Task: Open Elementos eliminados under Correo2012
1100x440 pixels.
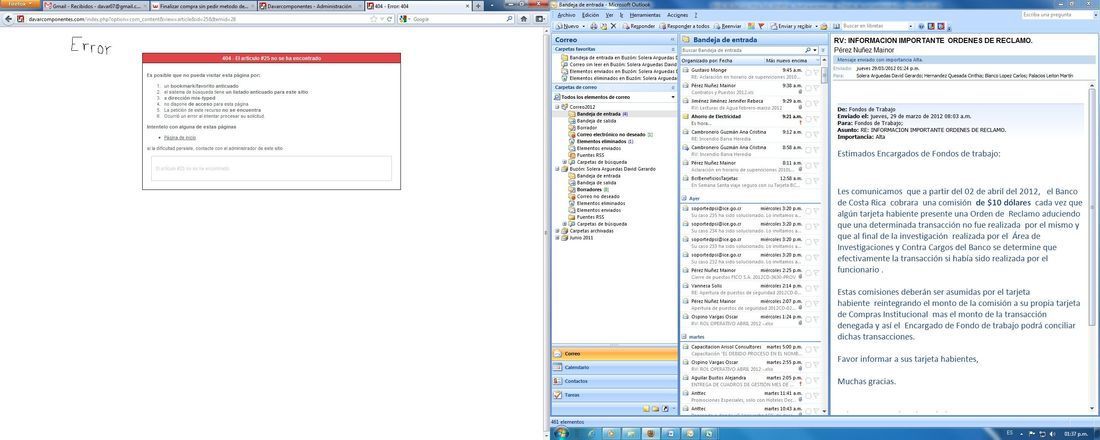Action: click(601, 141)
